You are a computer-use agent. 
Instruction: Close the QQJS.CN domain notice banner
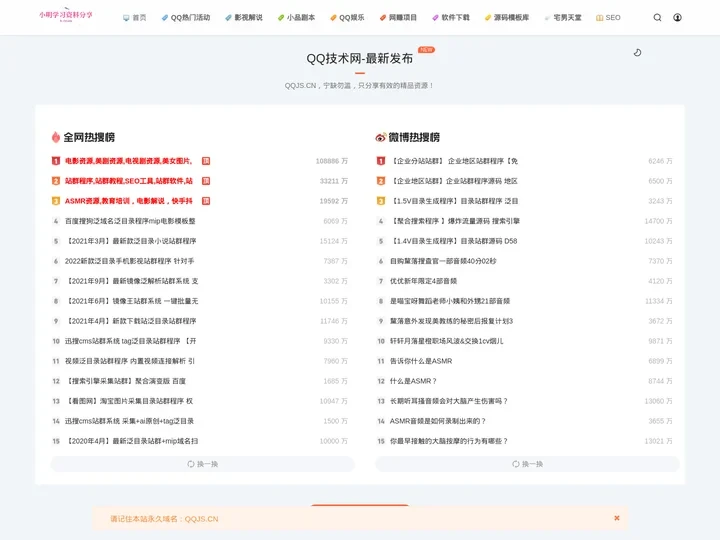[617, 518]
